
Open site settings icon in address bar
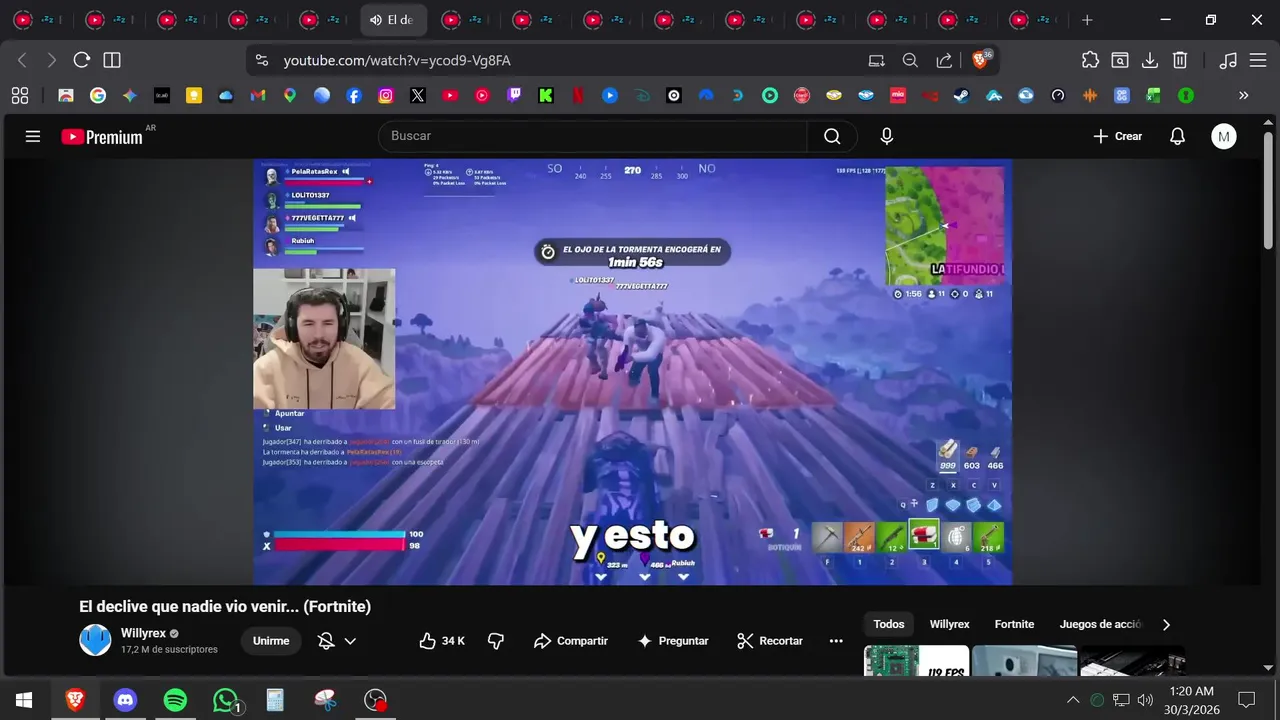[x=262, y=60]
